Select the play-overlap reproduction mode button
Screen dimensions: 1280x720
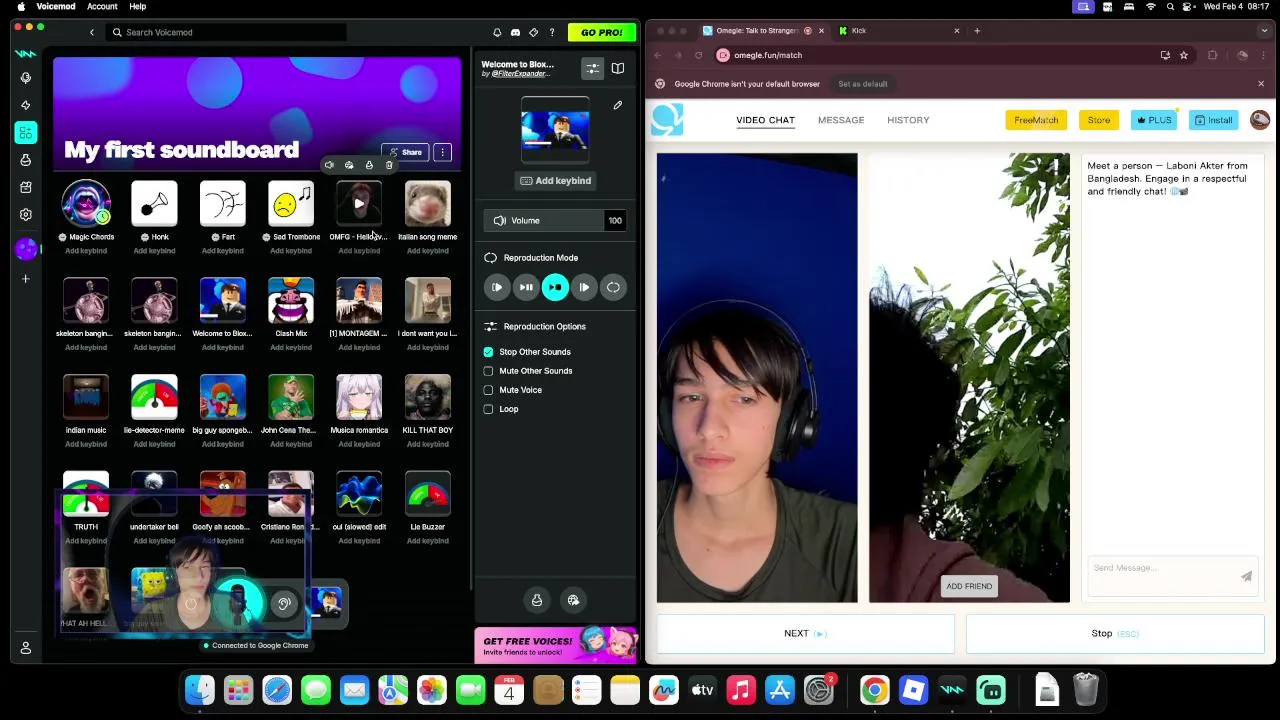584,287
